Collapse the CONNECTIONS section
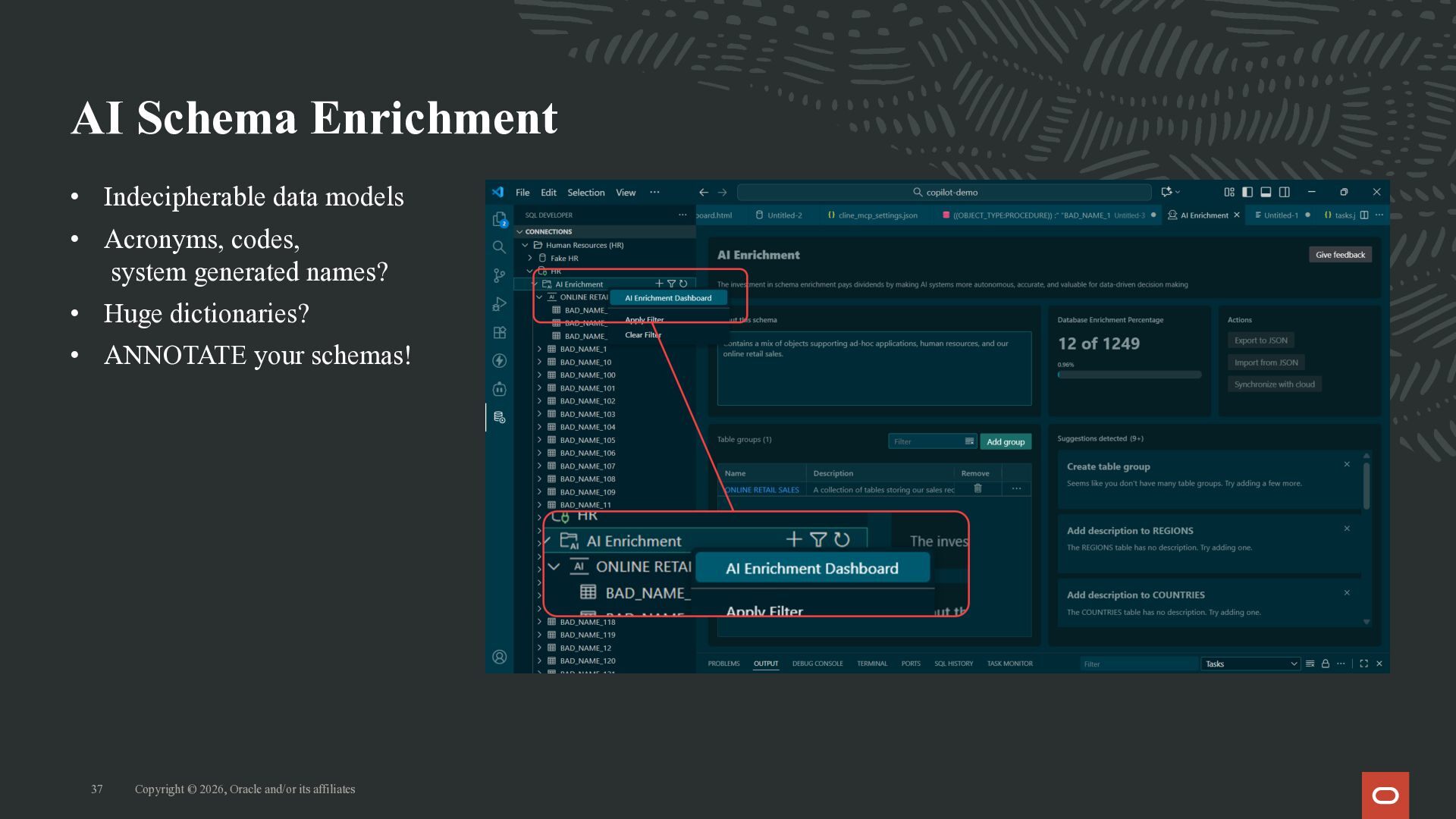Image resolution: width=1456 pixels, height=819 pixels. click(519, 232)
